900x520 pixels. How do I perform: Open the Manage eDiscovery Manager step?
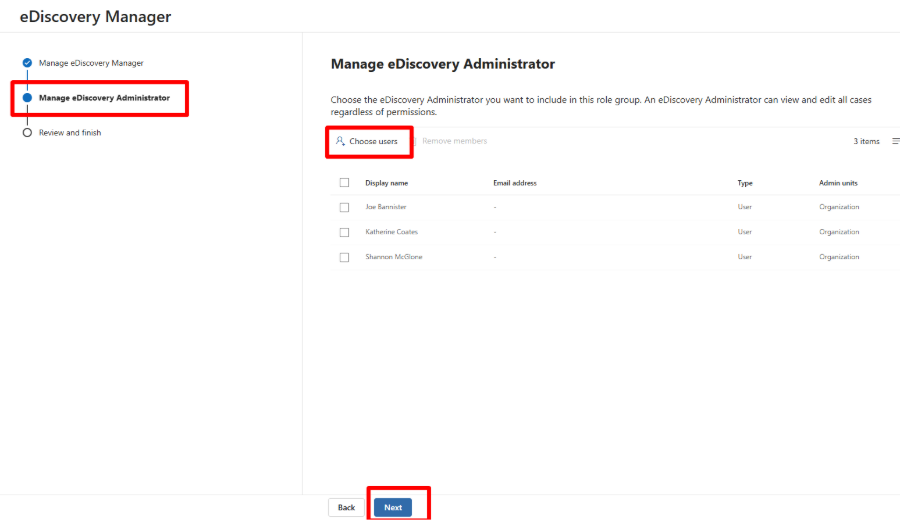click(91, 63)
